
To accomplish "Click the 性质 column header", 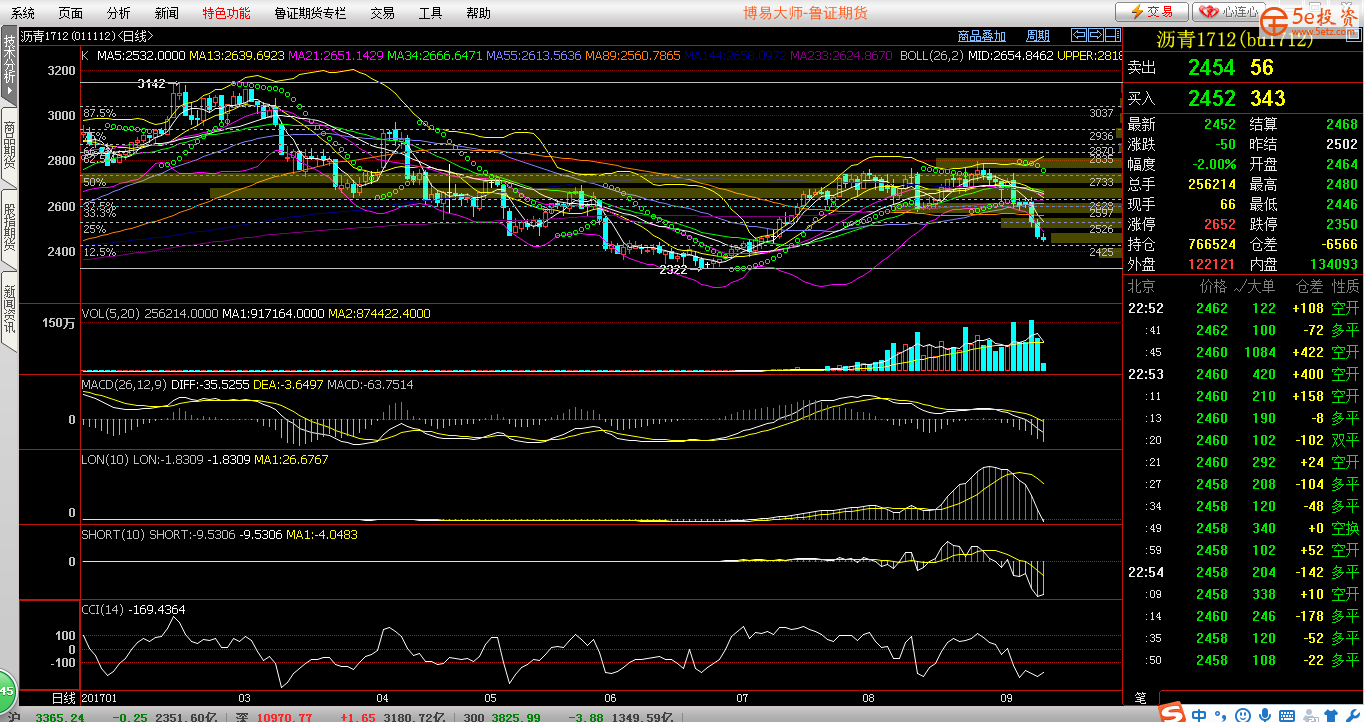I will tap(1345, 287).
